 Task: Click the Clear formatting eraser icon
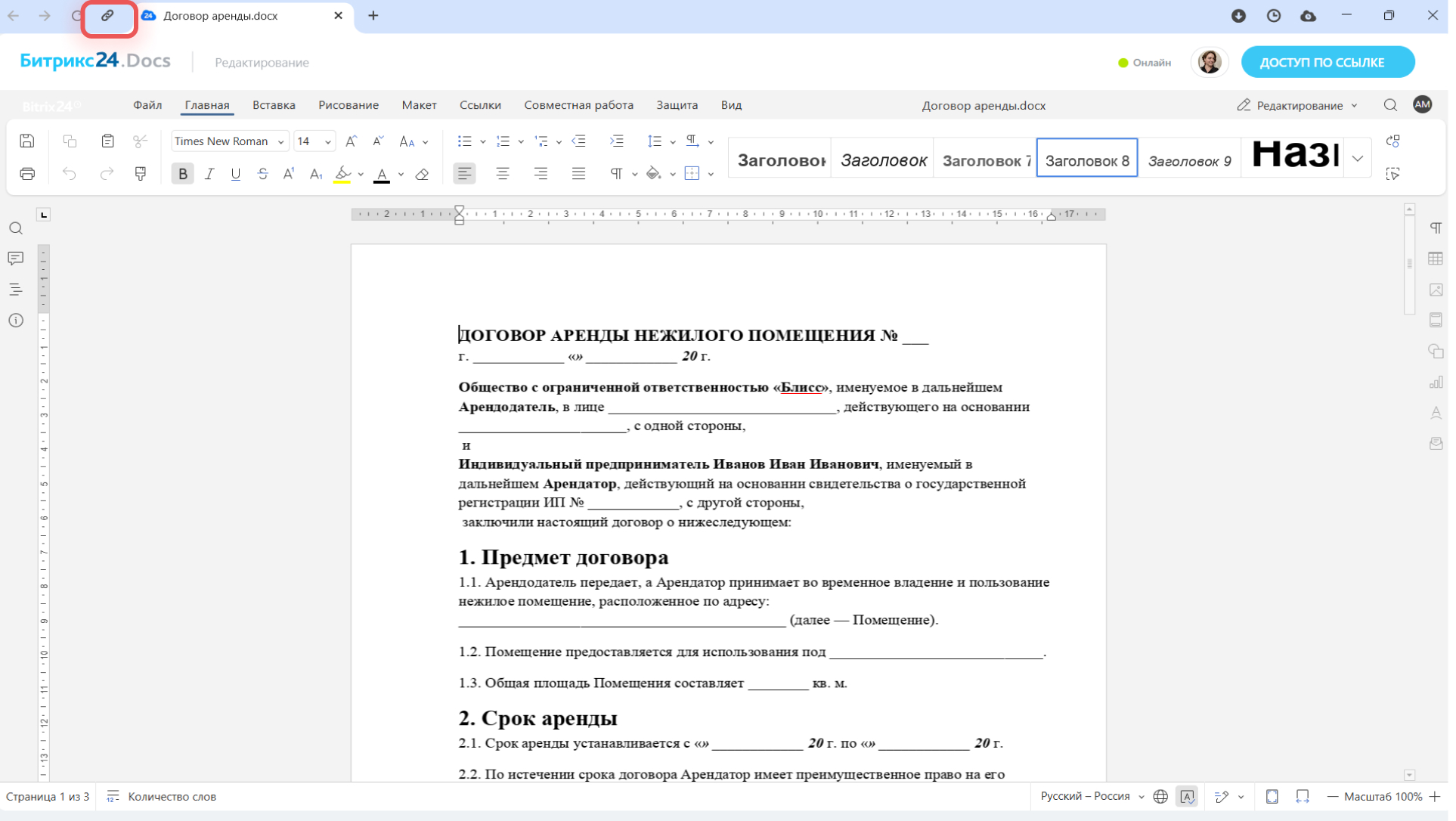pyautogui.click(x=423, y=175)
